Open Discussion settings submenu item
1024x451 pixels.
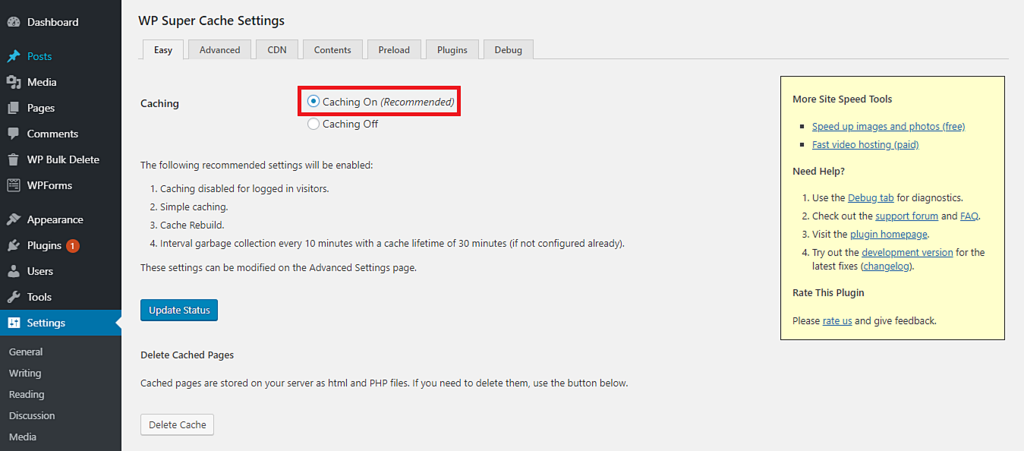(x=32, y=416)
